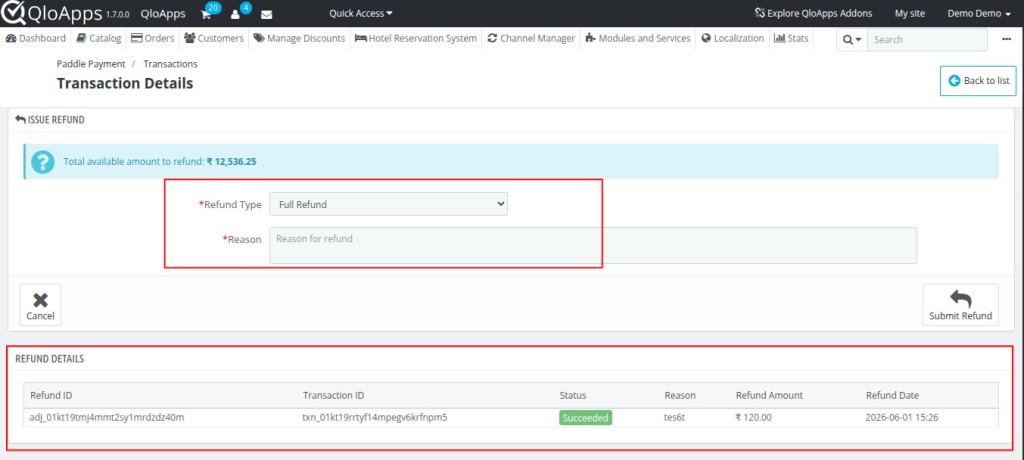Open the Stats menu

[x=791, y=39]
